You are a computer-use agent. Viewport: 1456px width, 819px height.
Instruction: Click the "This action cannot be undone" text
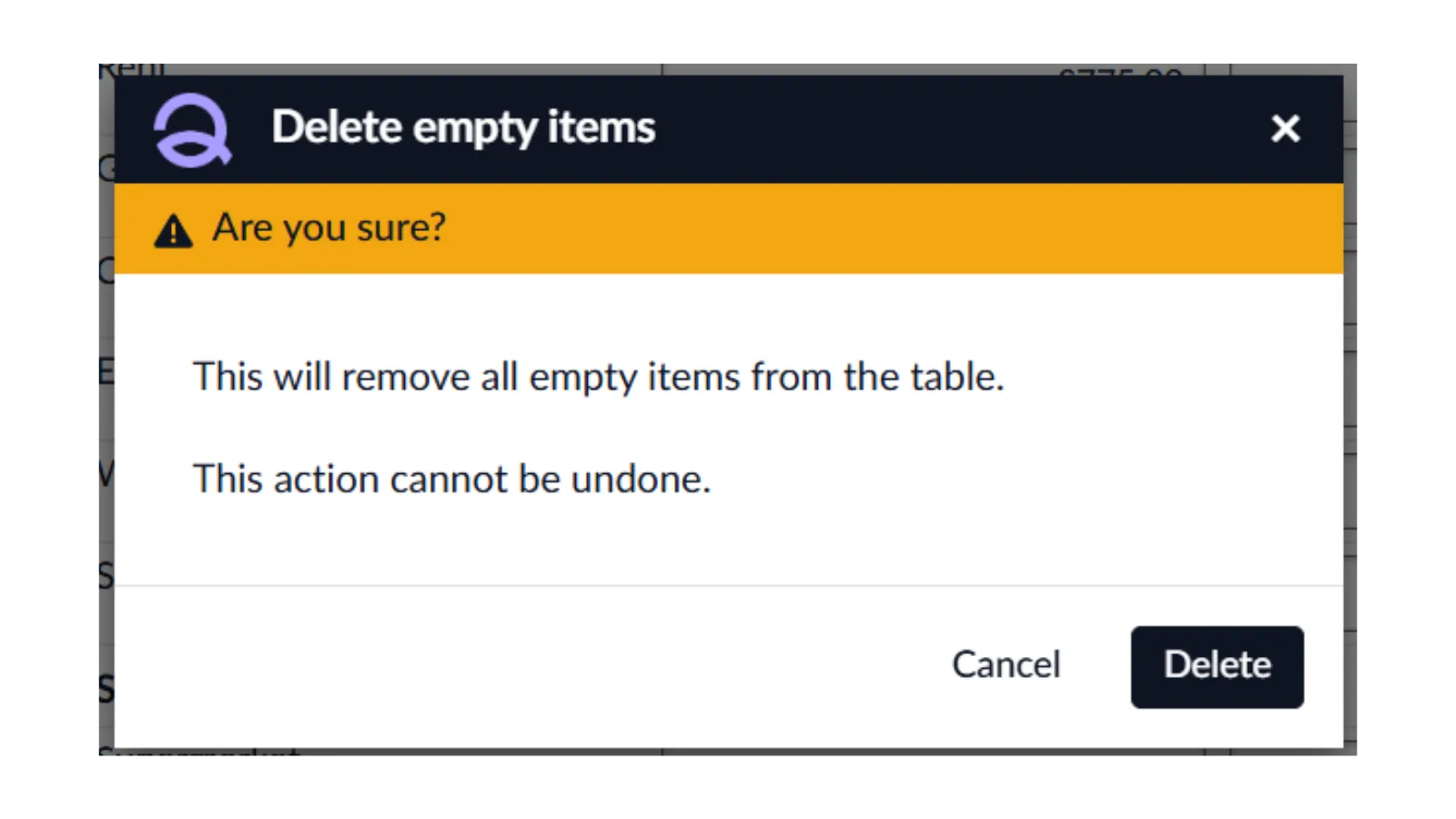pos(451,480)
